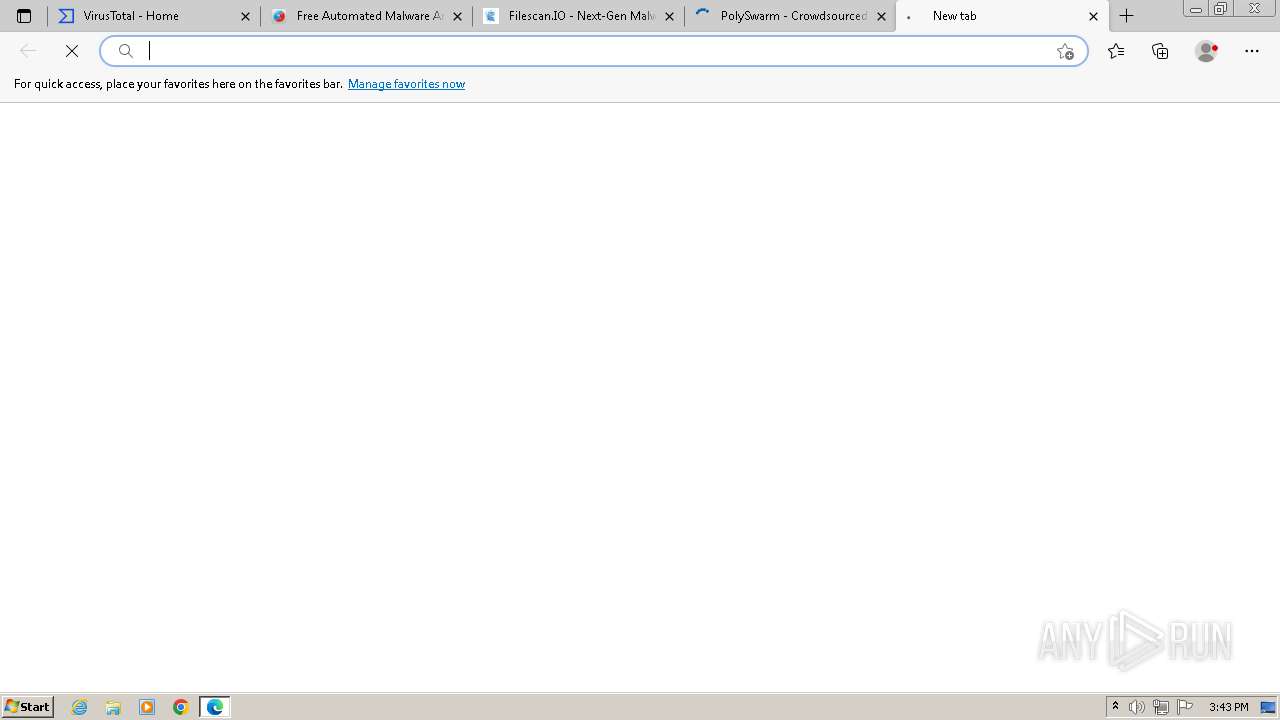Click Manage favorites now link

[406, 84]
